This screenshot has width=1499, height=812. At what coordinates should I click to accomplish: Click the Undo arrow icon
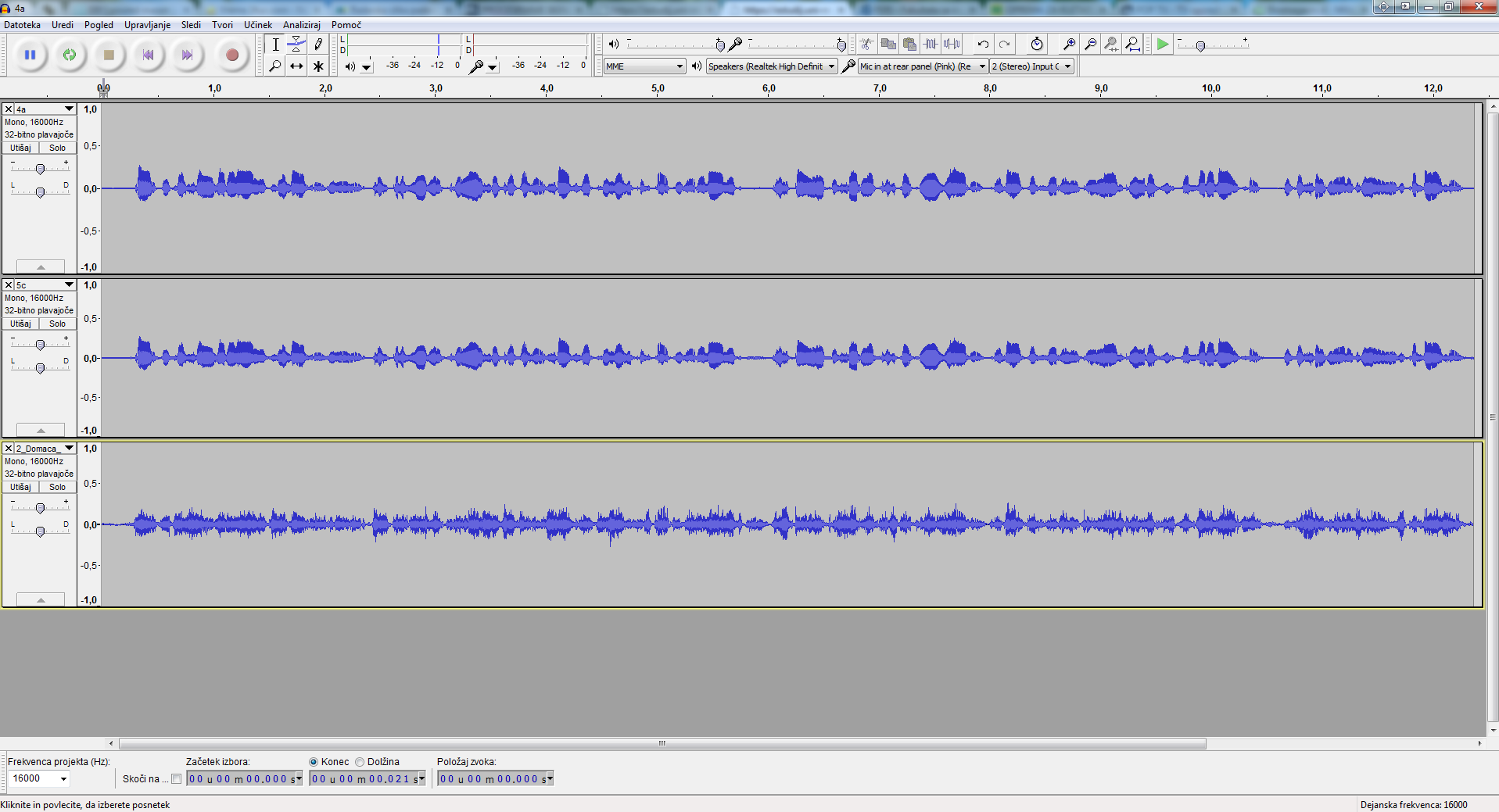point(983,44)
